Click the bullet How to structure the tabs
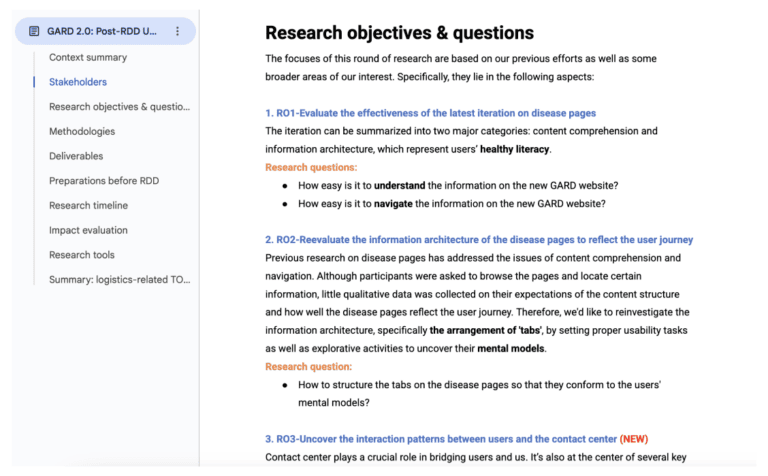The image size is (768, 476). click(479, 394)
